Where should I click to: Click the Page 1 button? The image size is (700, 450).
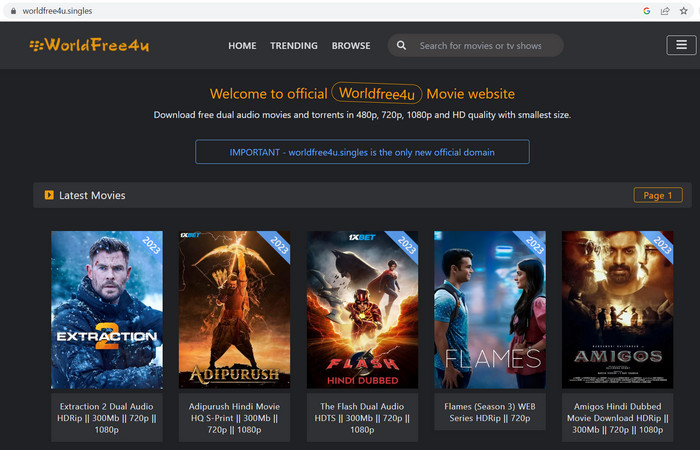point(658,195)
